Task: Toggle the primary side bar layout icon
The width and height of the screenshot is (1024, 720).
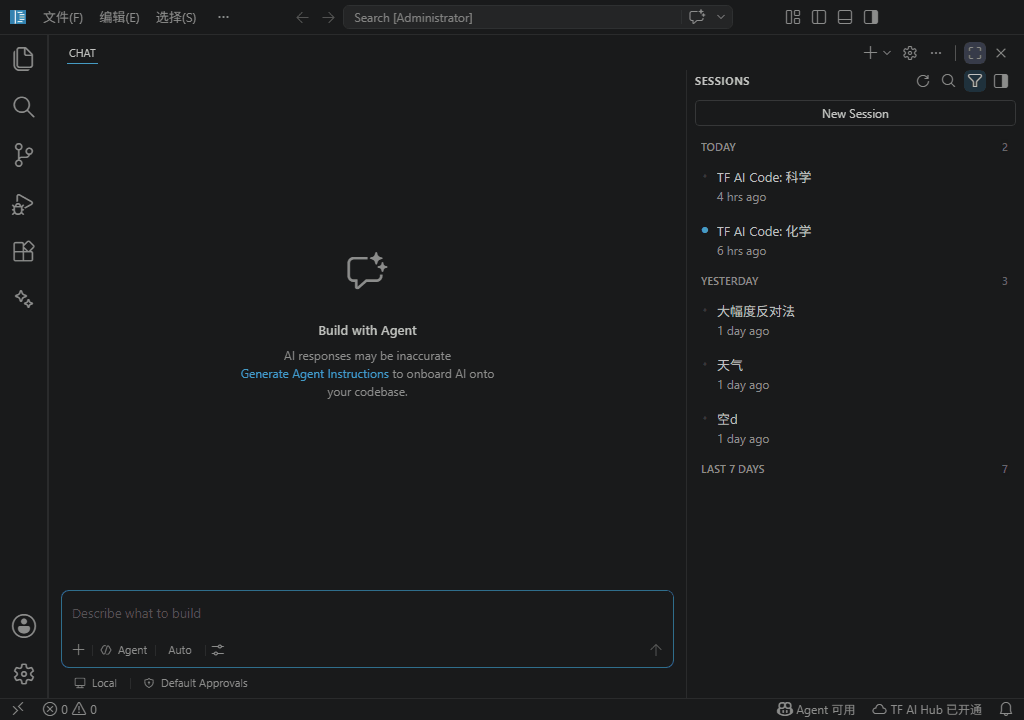Action: (819, 17)
